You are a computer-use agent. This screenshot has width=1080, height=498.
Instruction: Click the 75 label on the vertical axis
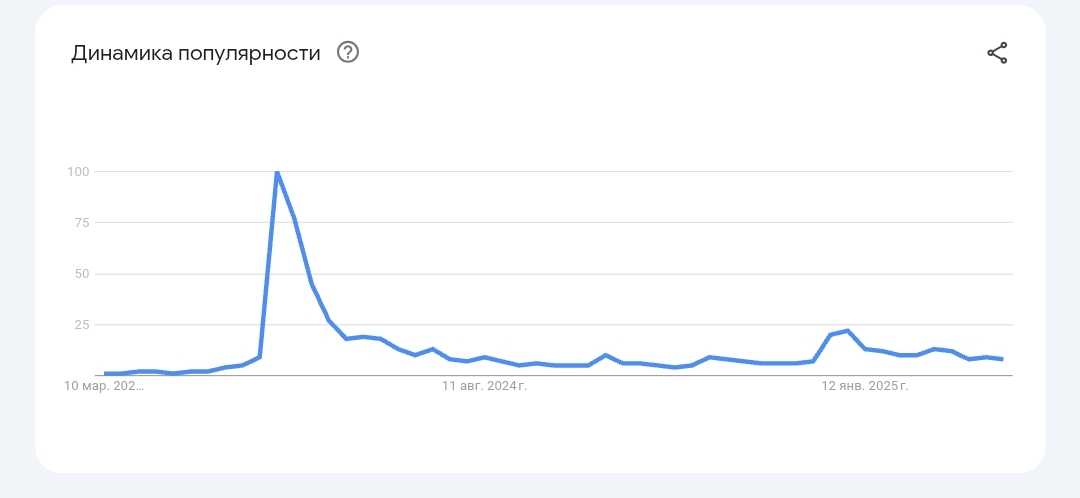[82, 222]
